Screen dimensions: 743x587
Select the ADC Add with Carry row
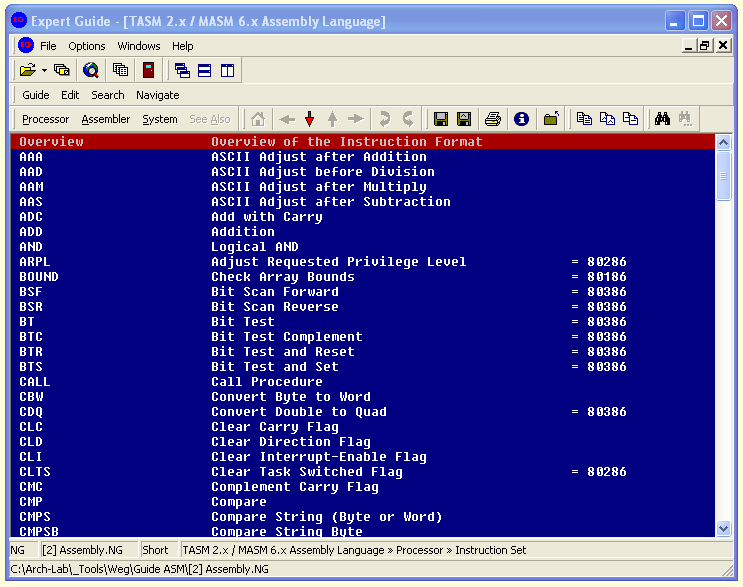coord(362,217)
